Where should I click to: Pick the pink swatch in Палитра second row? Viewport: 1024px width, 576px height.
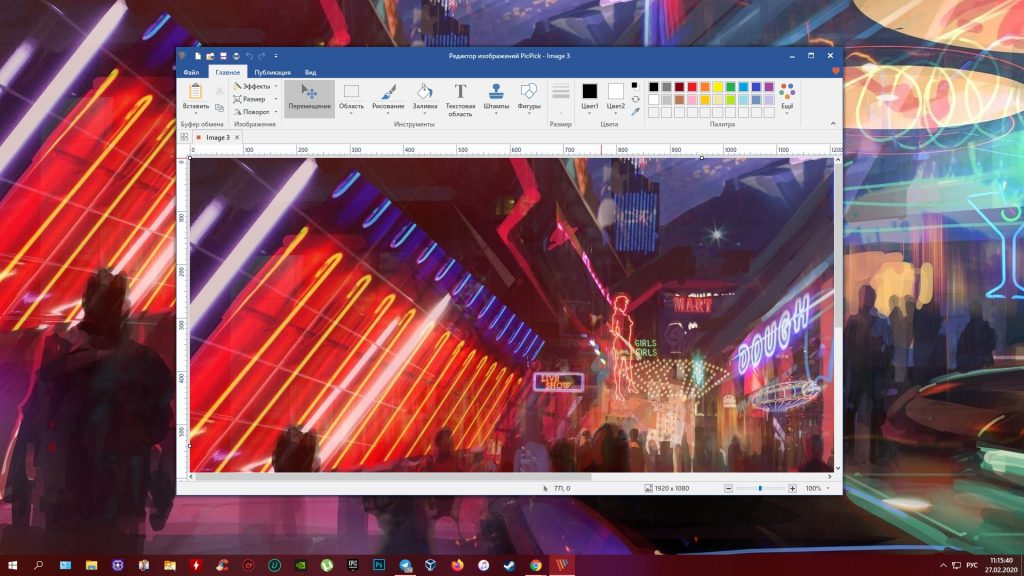(x=692, y=100)
